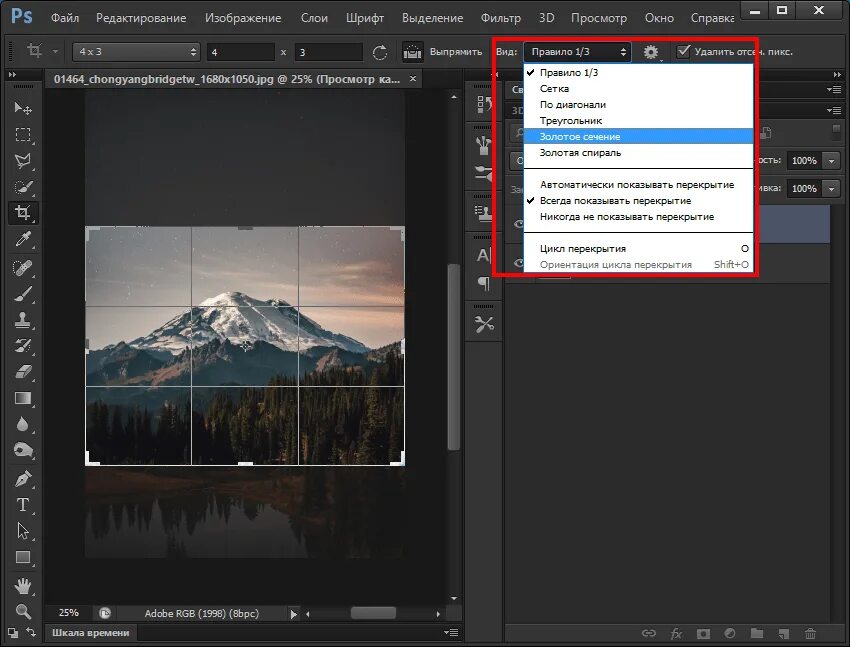Choose 'Золотая спираль' overlay

pos(639,153)
